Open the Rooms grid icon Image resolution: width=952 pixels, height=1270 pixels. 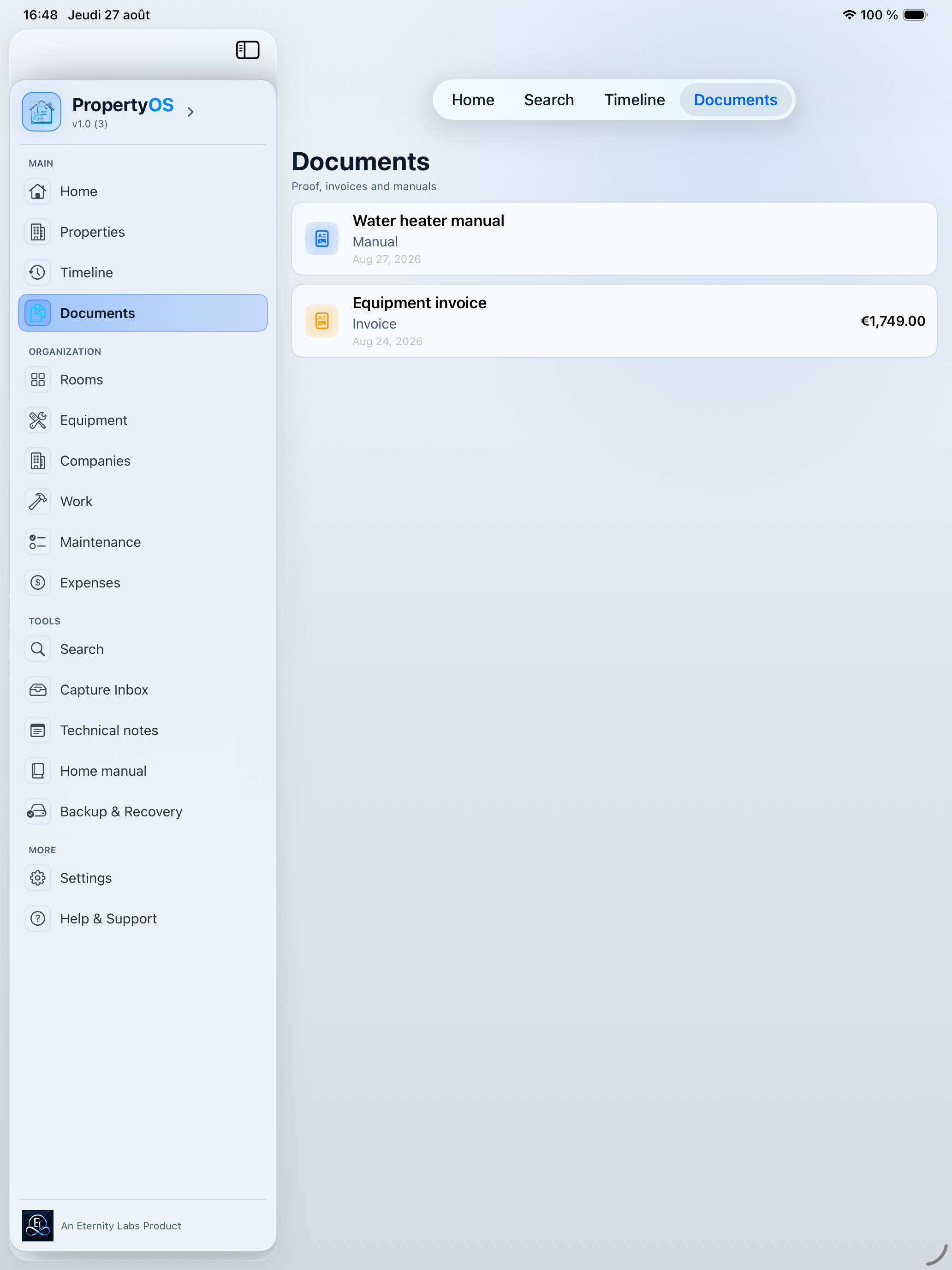point(38,379)
